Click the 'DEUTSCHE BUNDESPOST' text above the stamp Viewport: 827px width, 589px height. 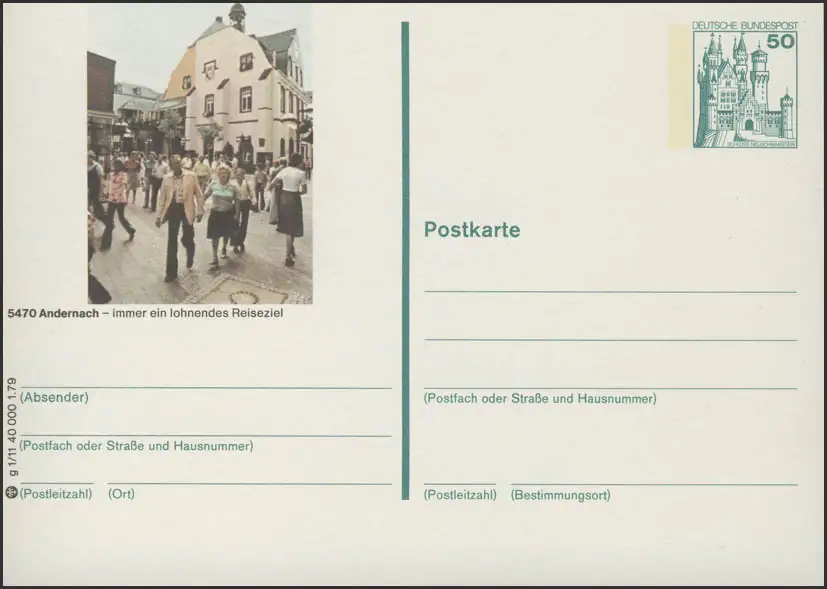pos(744,24)
